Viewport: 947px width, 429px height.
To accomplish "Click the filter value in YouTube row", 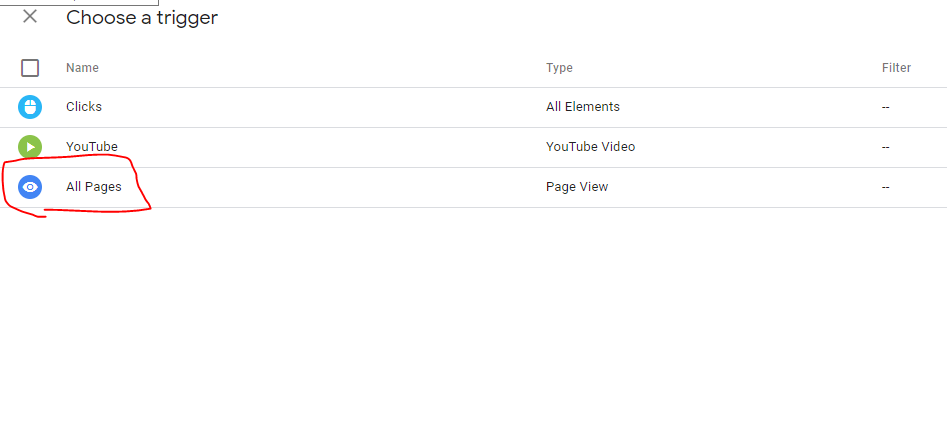I will coord(885,147).
